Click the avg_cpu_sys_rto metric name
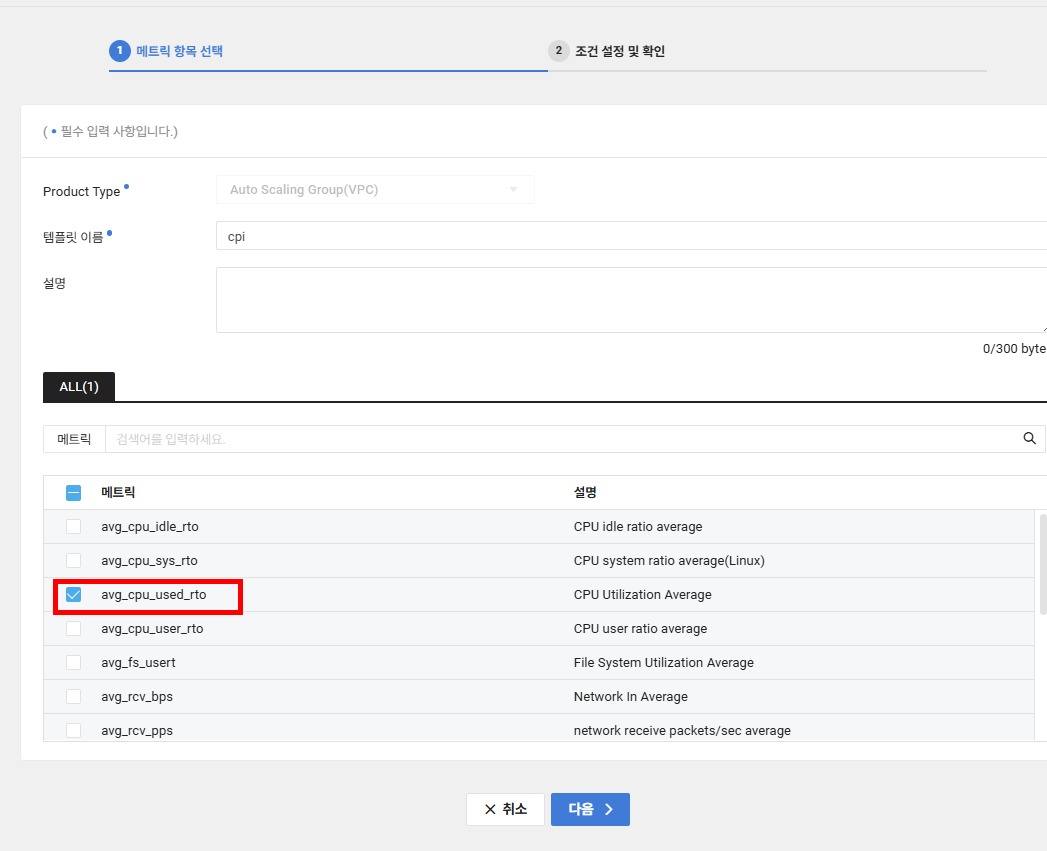 [149, 560]
